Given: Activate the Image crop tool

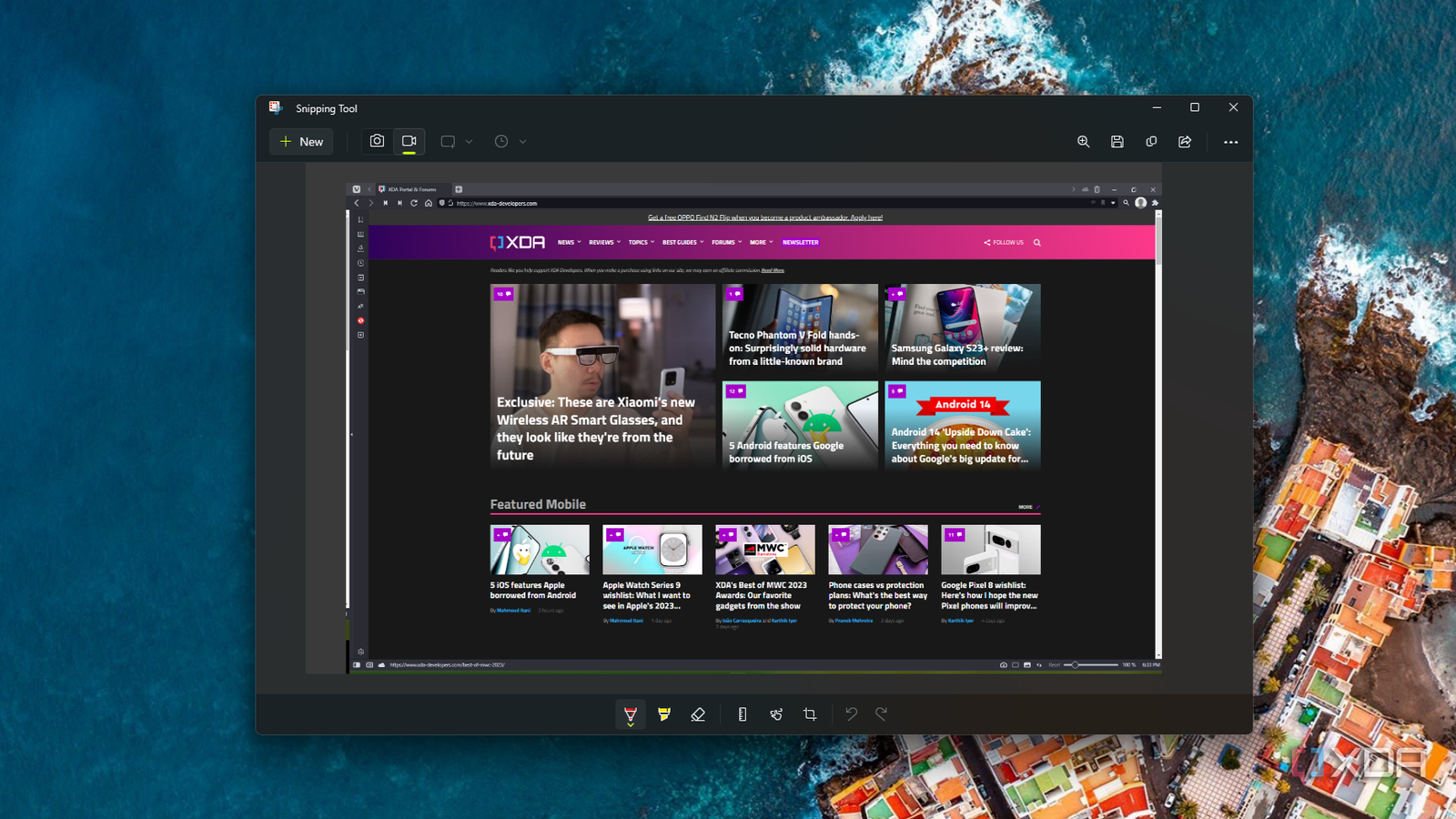Looking at the screenshot, I should click(x=810, y=714).
